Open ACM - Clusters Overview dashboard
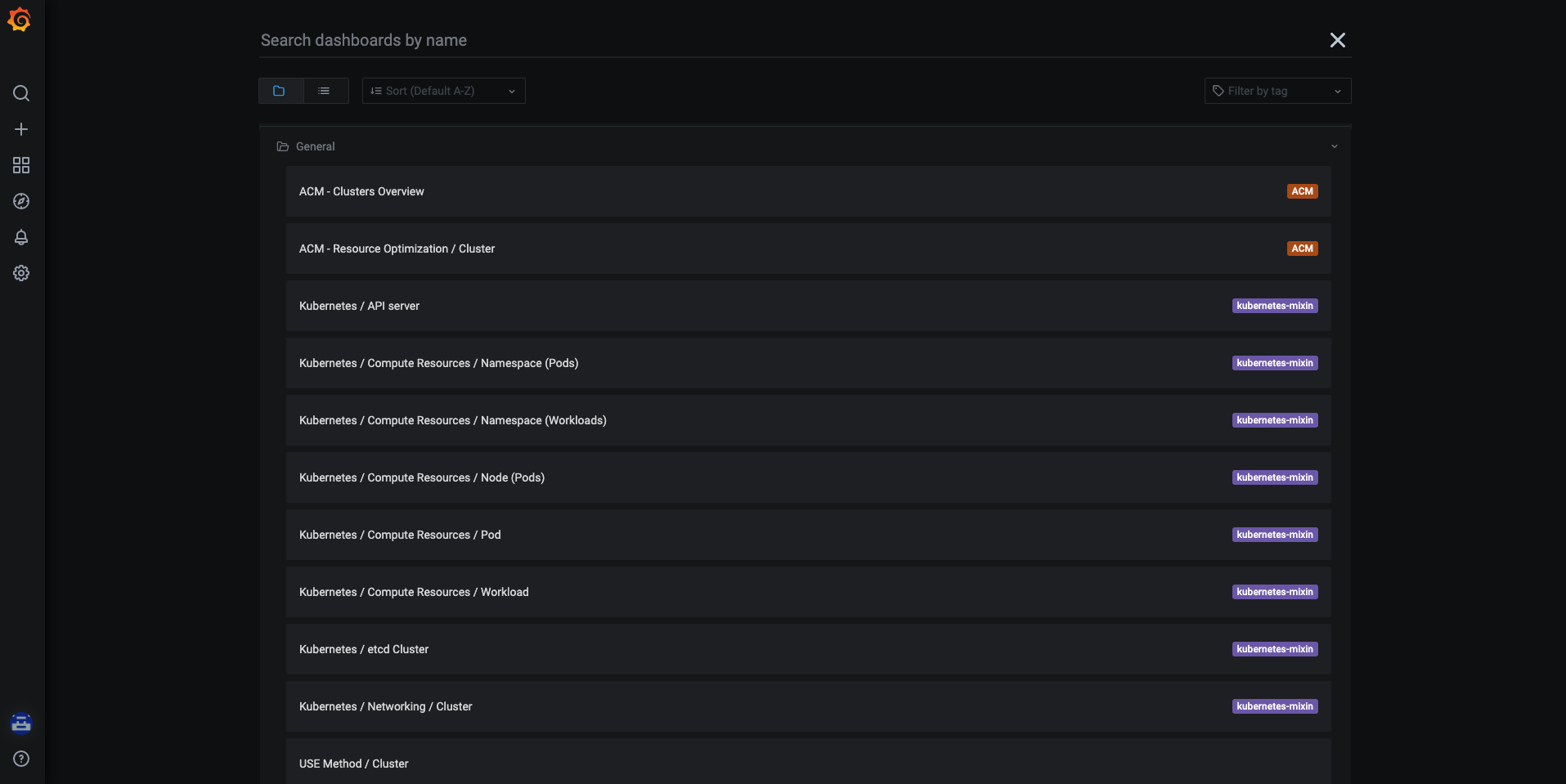Screen dimensions: 1566x784 pos(361,191)
